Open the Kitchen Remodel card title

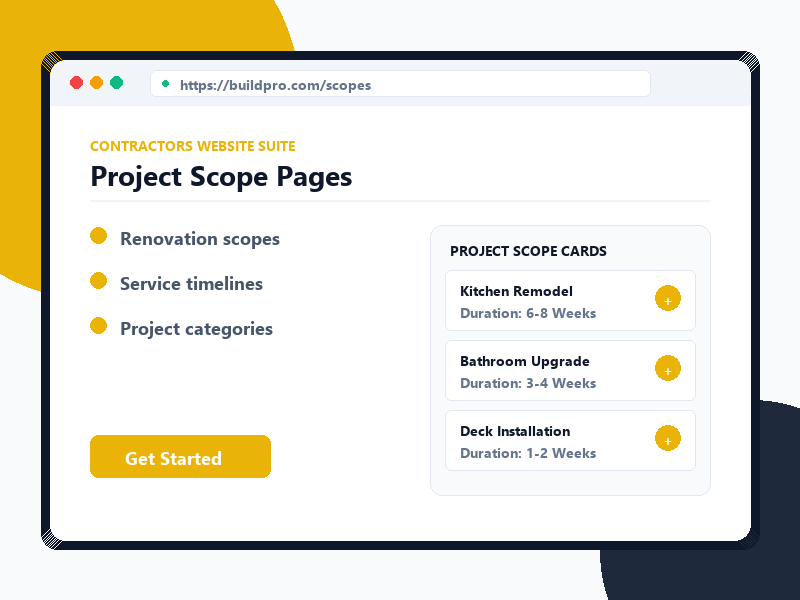click(x=516, y=291)
